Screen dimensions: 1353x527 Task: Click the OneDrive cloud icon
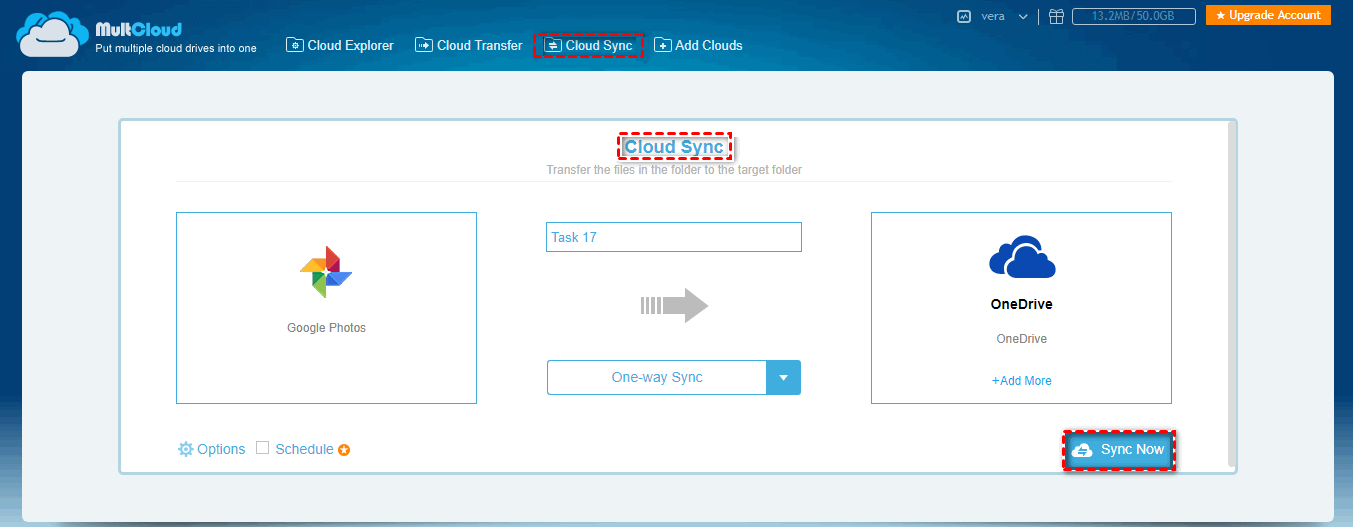click(x=1022, y=257)
